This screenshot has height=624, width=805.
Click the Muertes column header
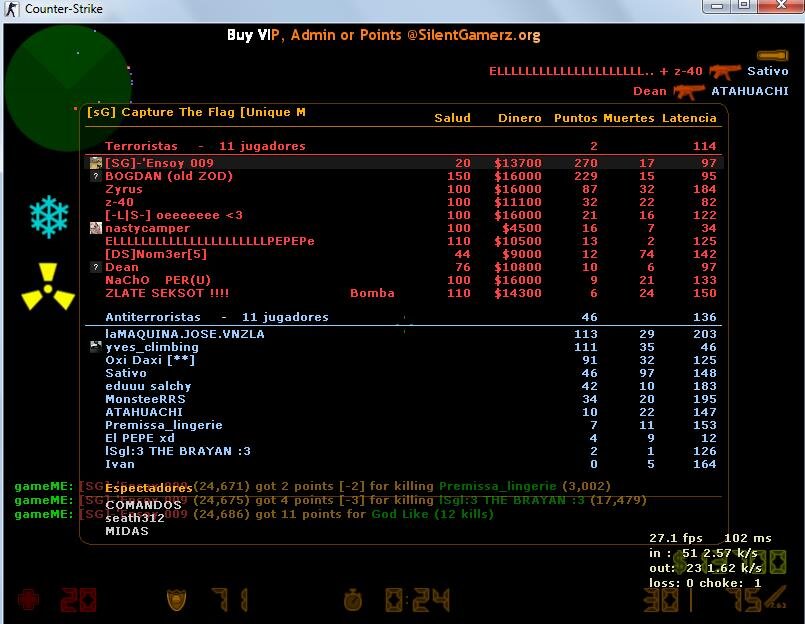629,118
